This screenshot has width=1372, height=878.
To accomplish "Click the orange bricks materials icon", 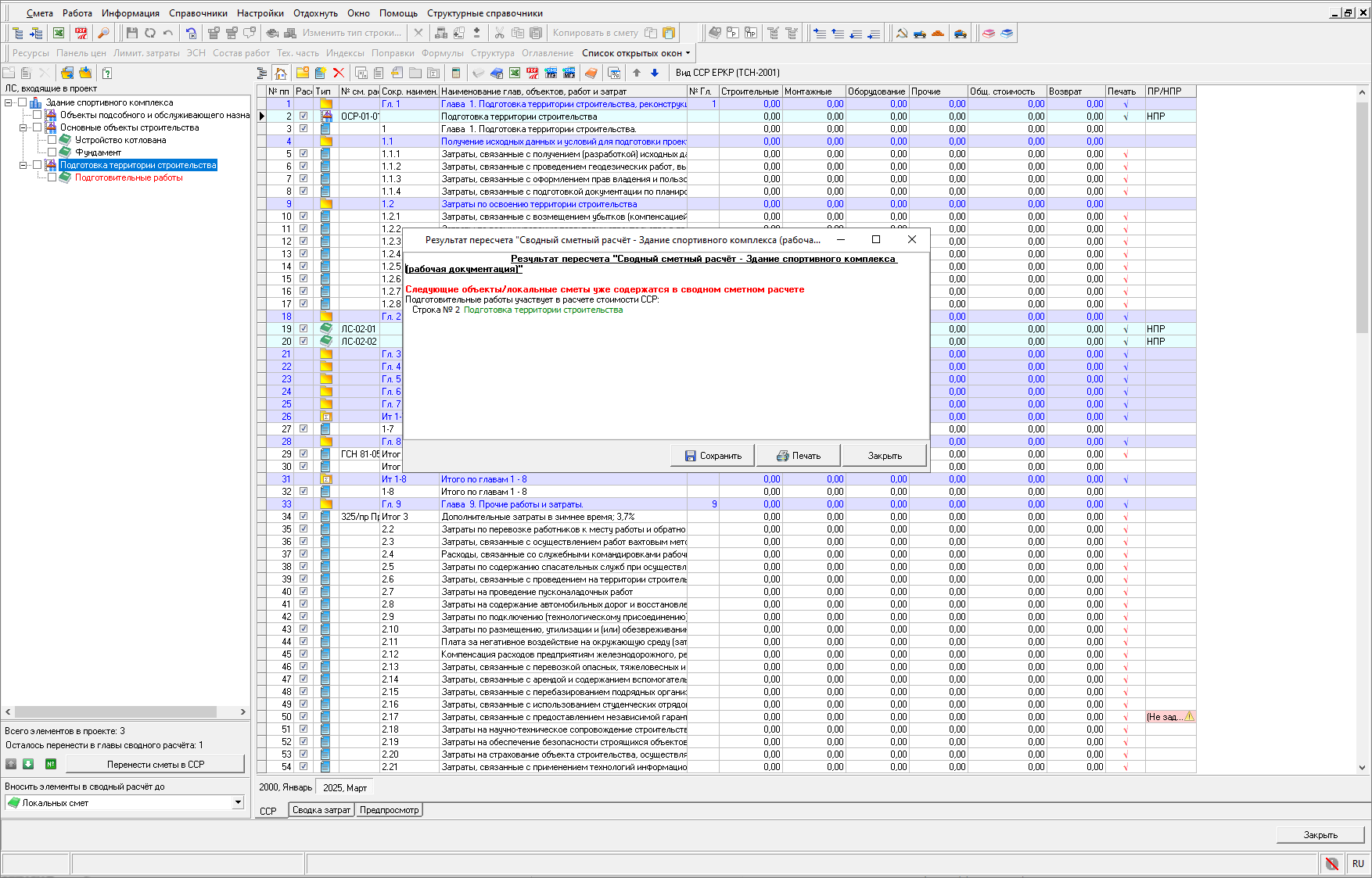I will click(938, 33).
